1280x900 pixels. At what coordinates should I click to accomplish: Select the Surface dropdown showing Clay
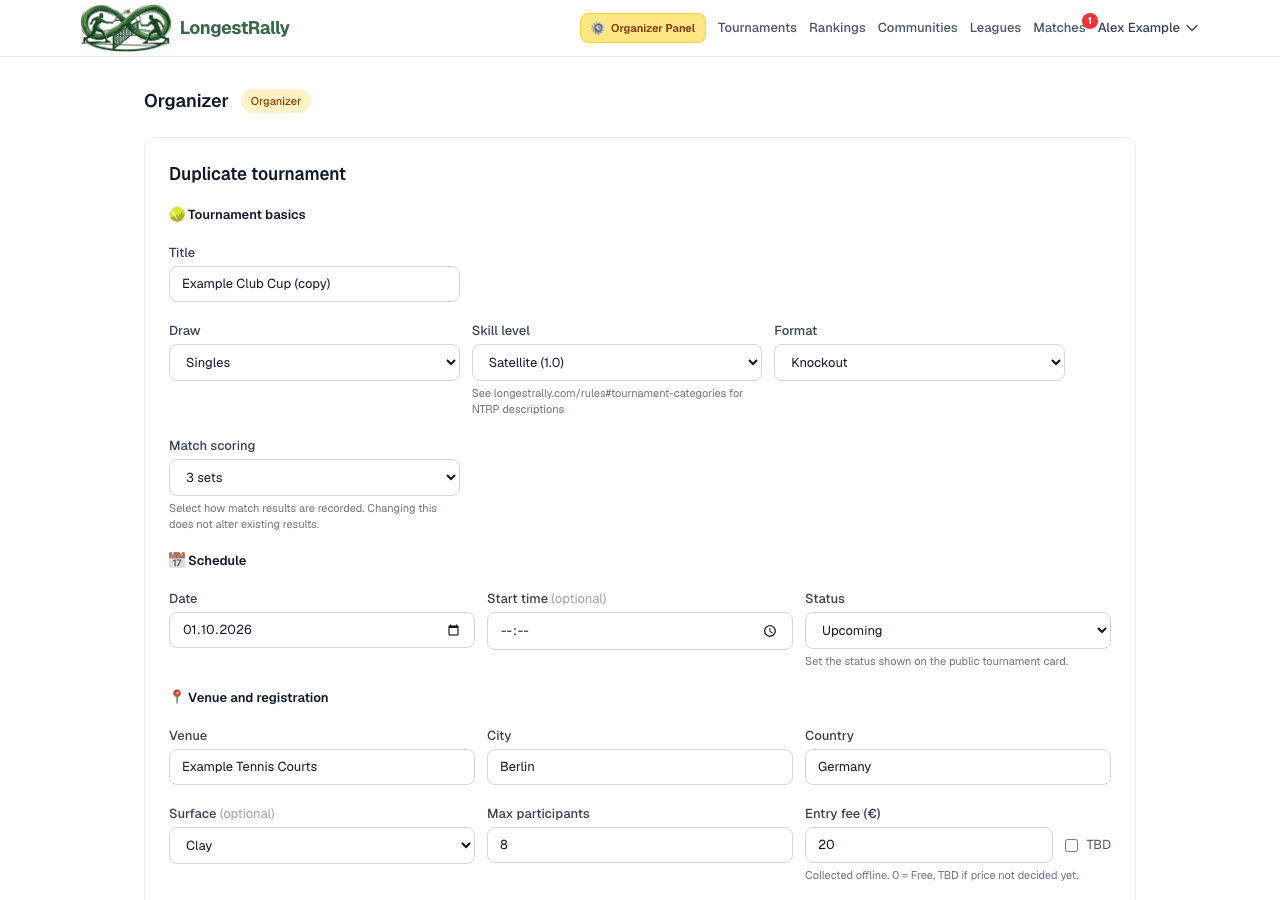(322, 846)
